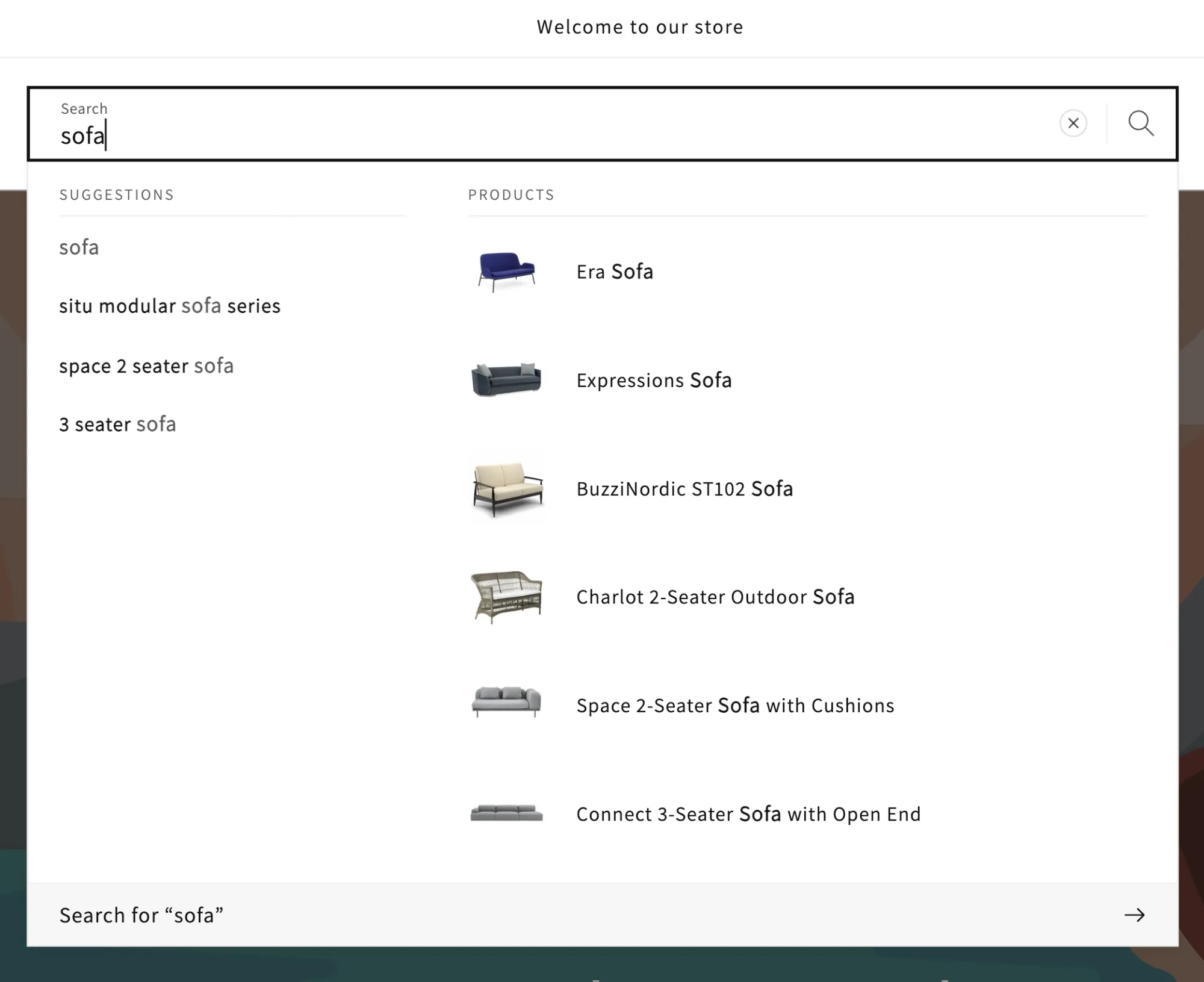The width and height of the screenshot is (1204, 982).
Task: Click the blue Era Sofa thumbnail
Action: pos(506,272)
